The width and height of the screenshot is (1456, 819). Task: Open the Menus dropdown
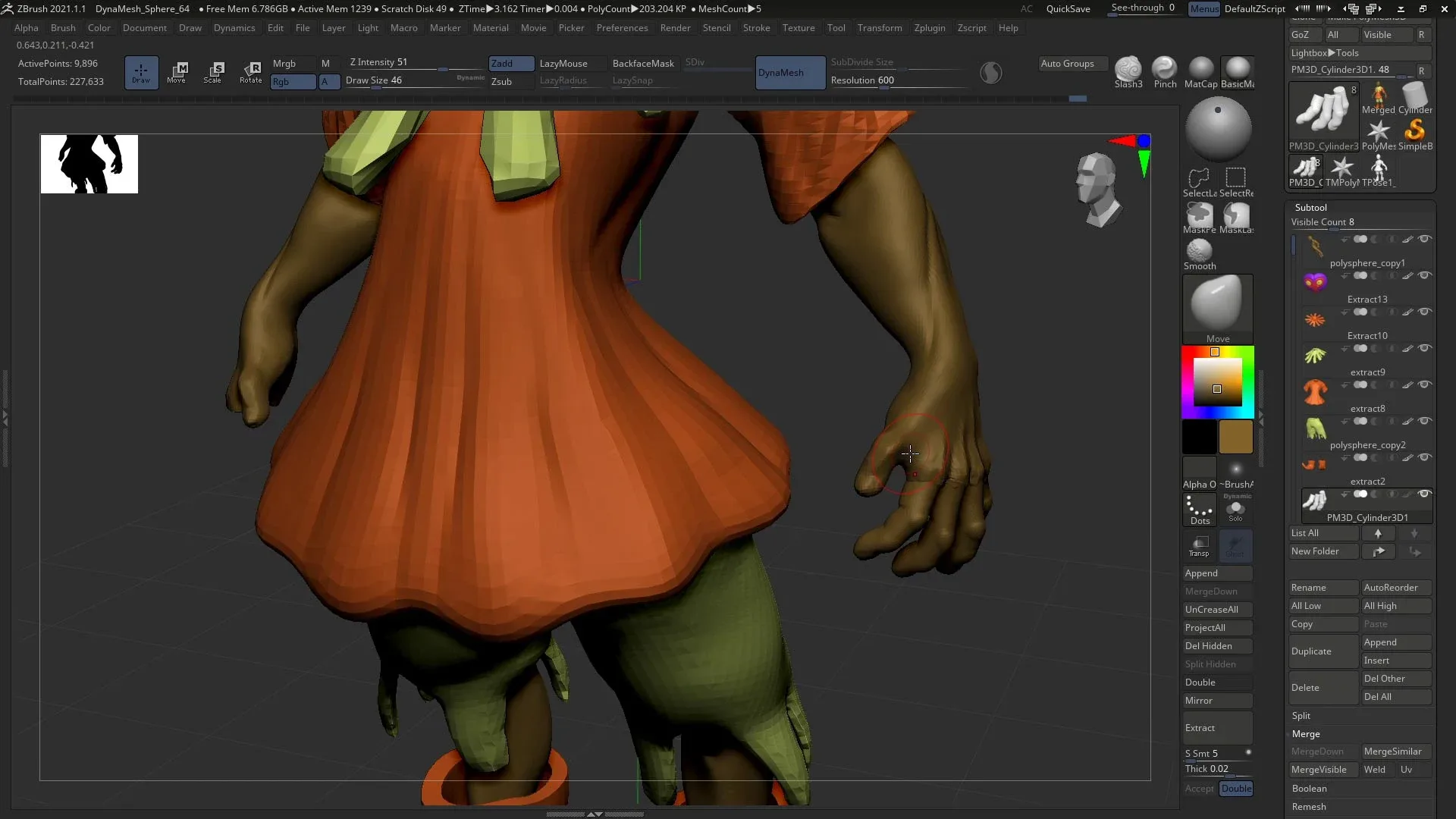[1204, 9]
